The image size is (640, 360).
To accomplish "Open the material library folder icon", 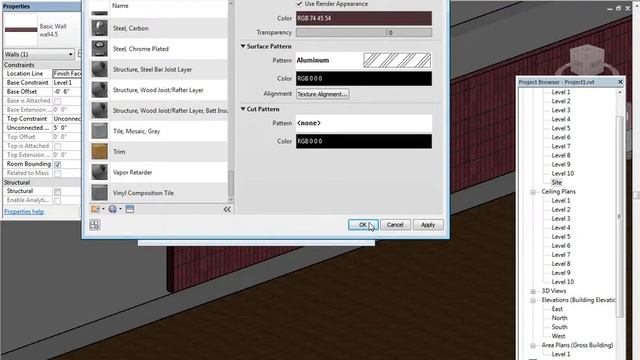I will (95, 209).
